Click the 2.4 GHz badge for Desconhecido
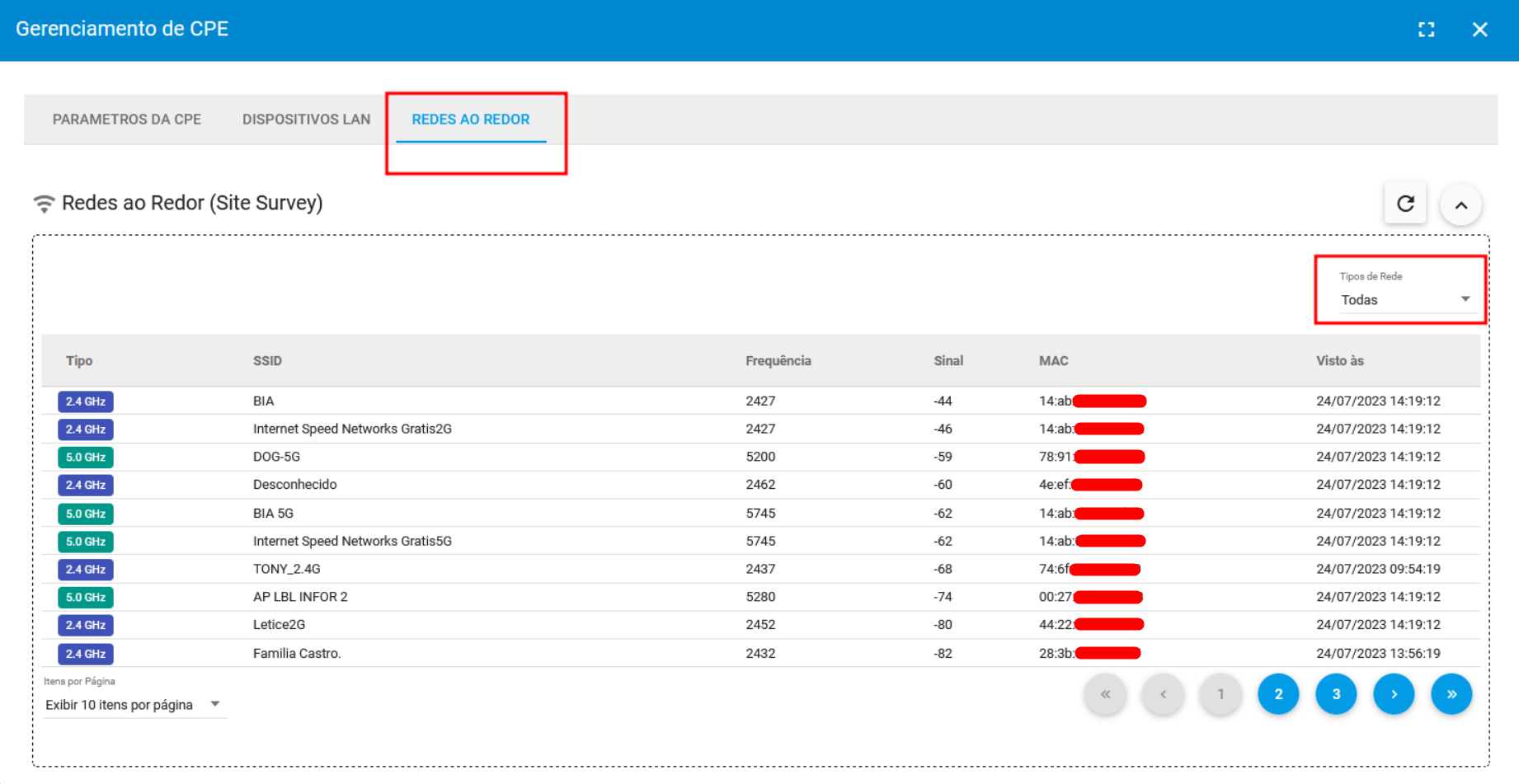 [86, 486]
